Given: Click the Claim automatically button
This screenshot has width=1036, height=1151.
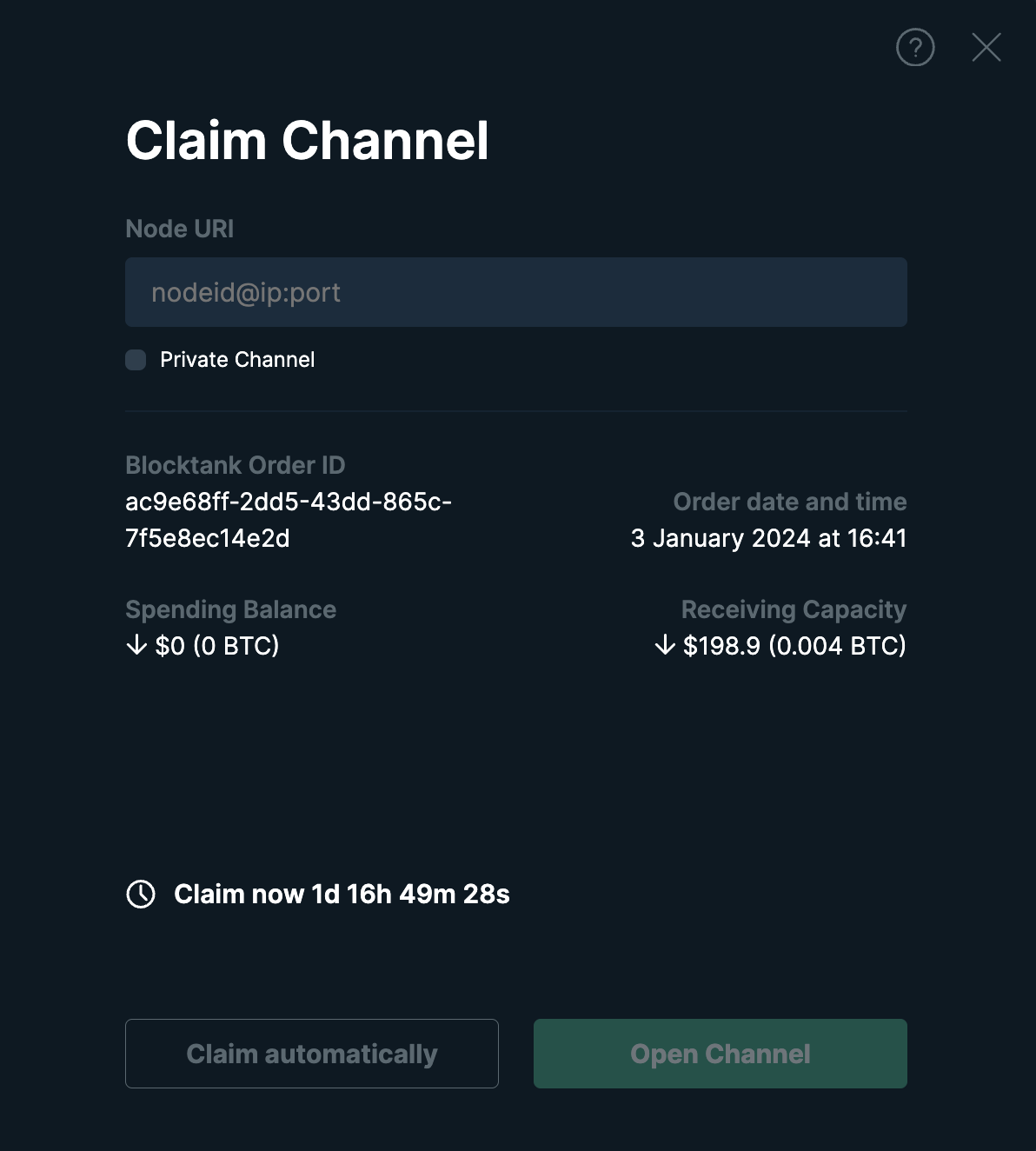Looking at the screenshot, I should pyautogui.click(x=312, y=1054).
